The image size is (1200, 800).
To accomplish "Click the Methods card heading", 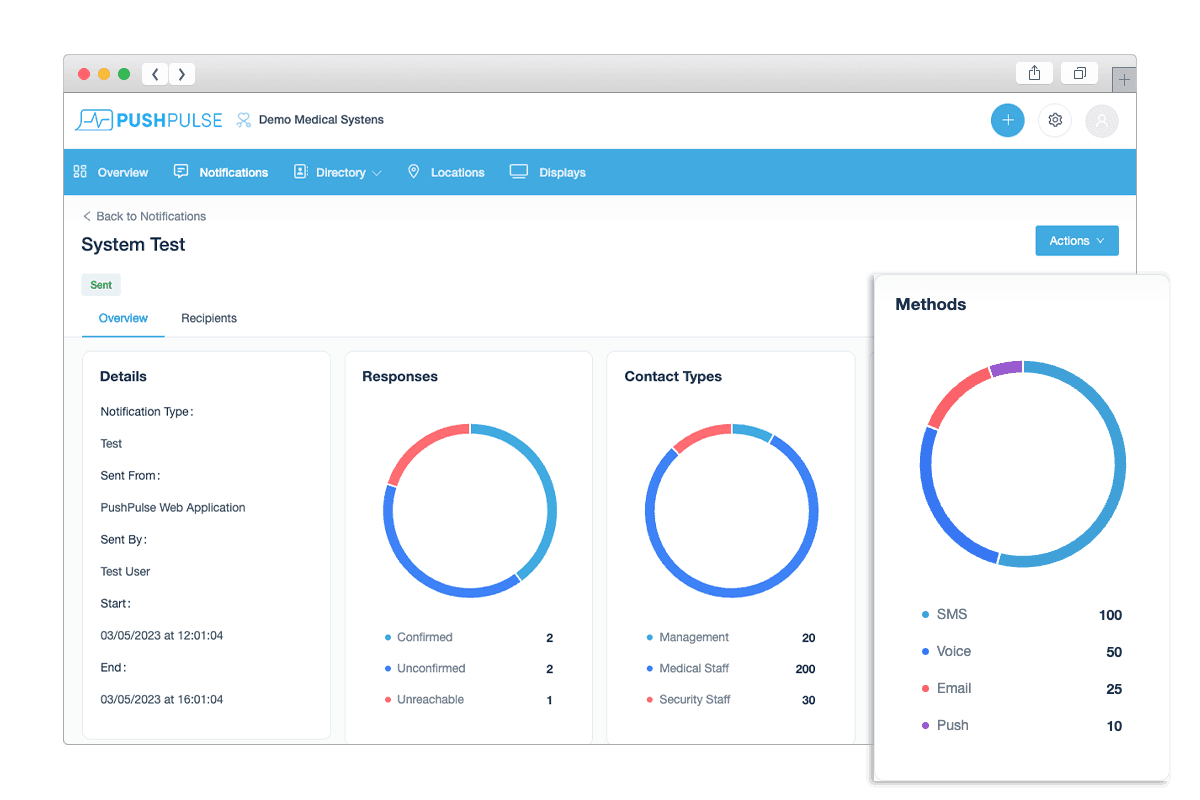I will pyautogui.click(x=931, y=304).
